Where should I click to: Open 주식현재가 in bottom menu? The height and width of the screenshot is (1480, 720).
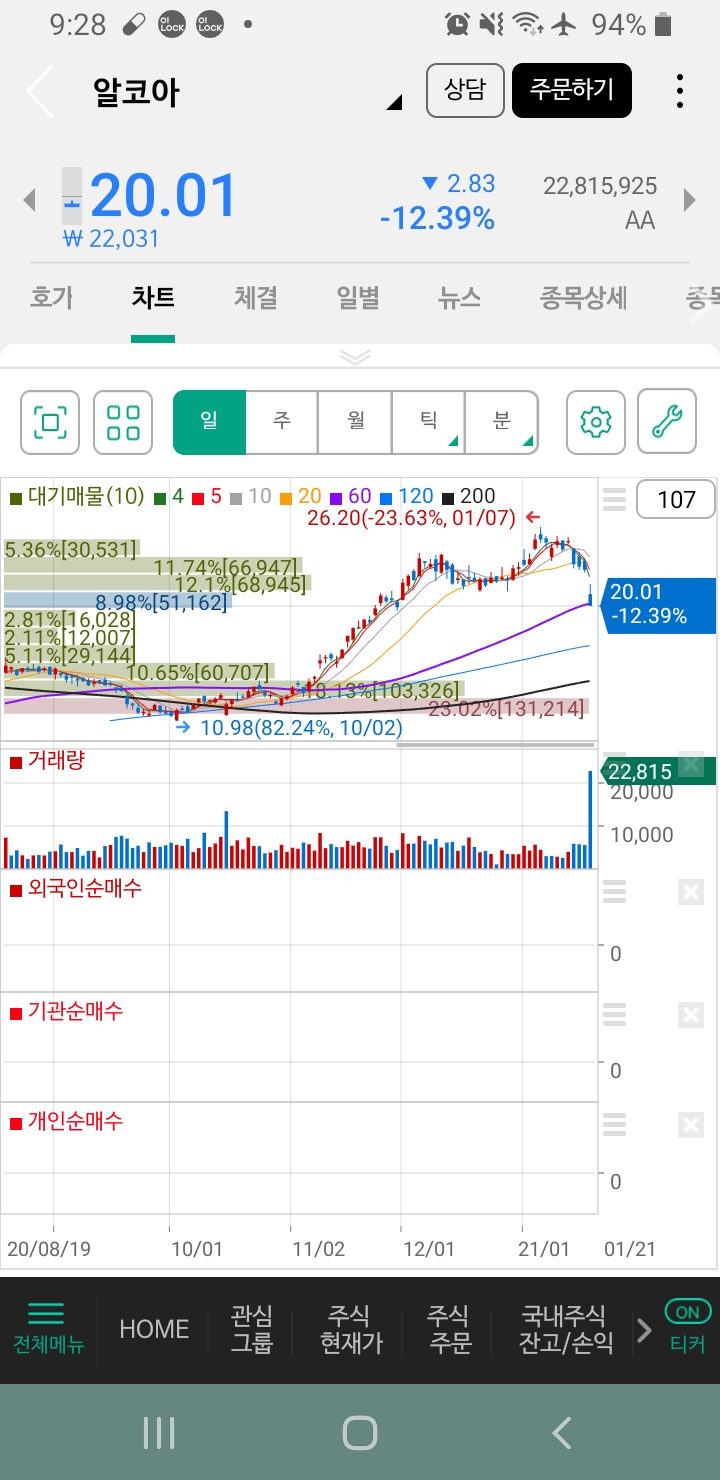click(351, 1328)
